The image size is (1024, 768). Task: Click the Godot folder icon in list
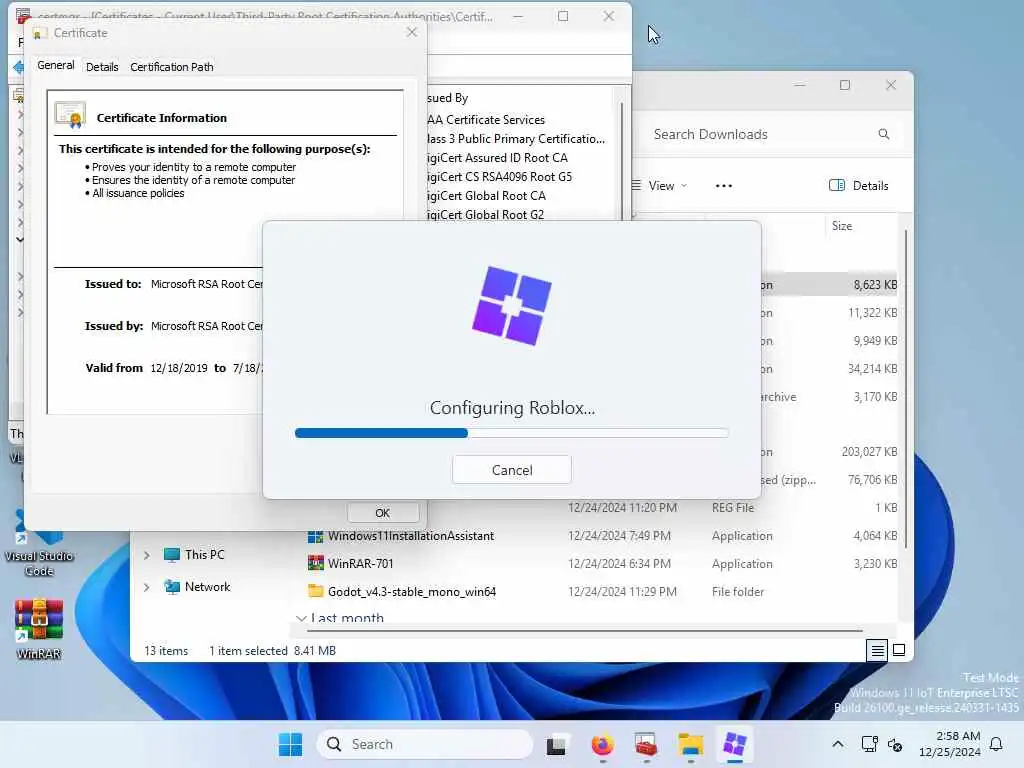315,591
